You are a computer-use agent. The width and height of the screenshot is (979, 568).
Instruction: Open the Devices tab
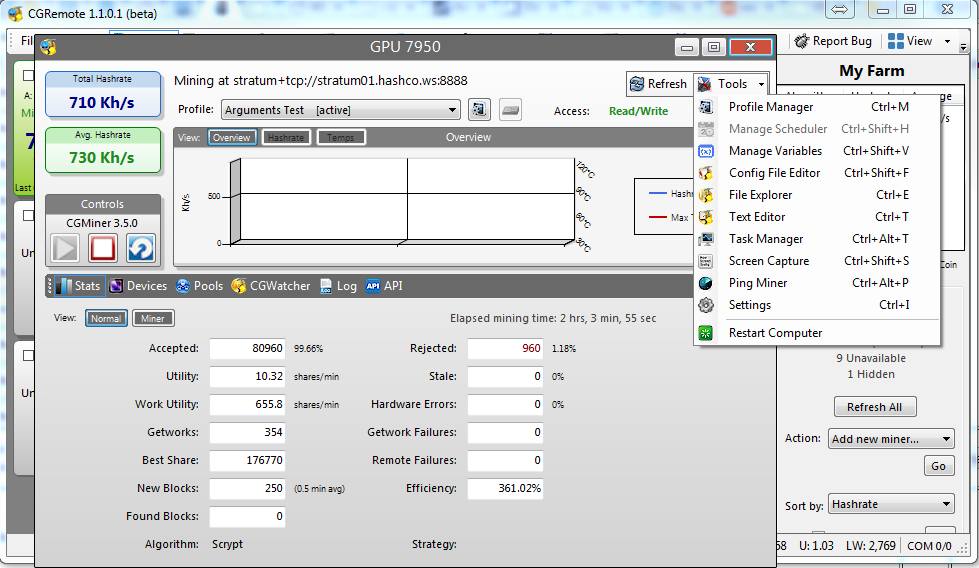coord(139,286)
